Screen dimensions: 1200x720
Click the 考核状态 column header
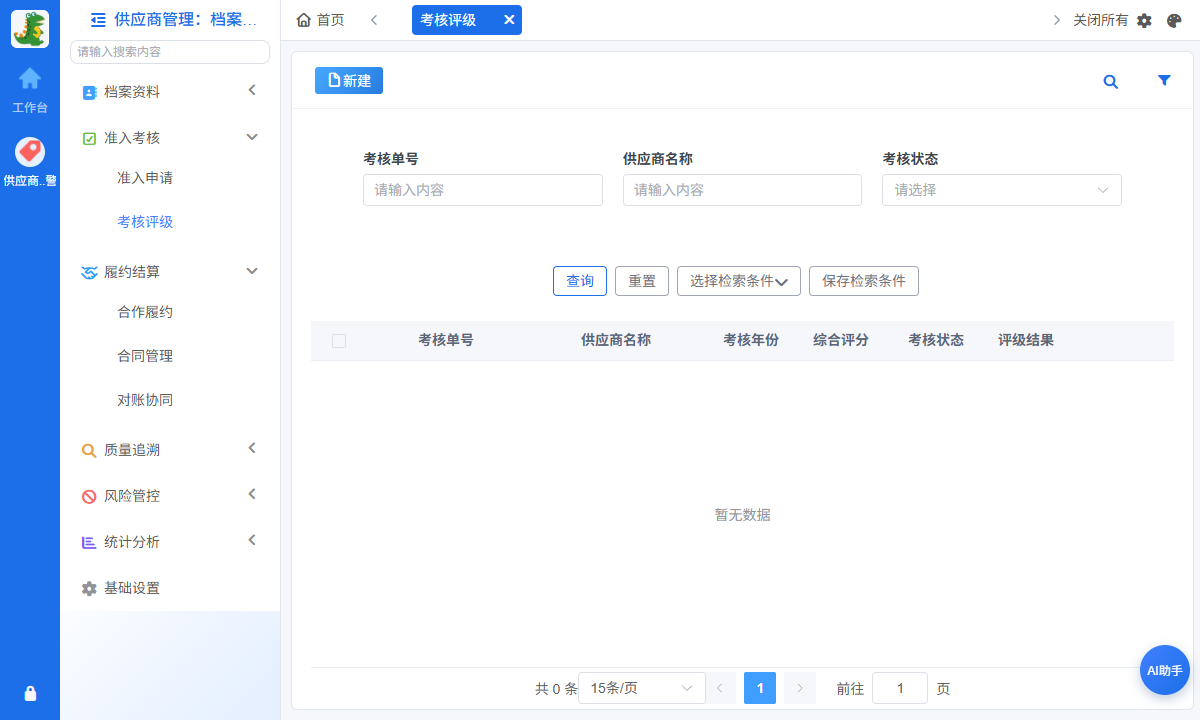click(936, 340)
